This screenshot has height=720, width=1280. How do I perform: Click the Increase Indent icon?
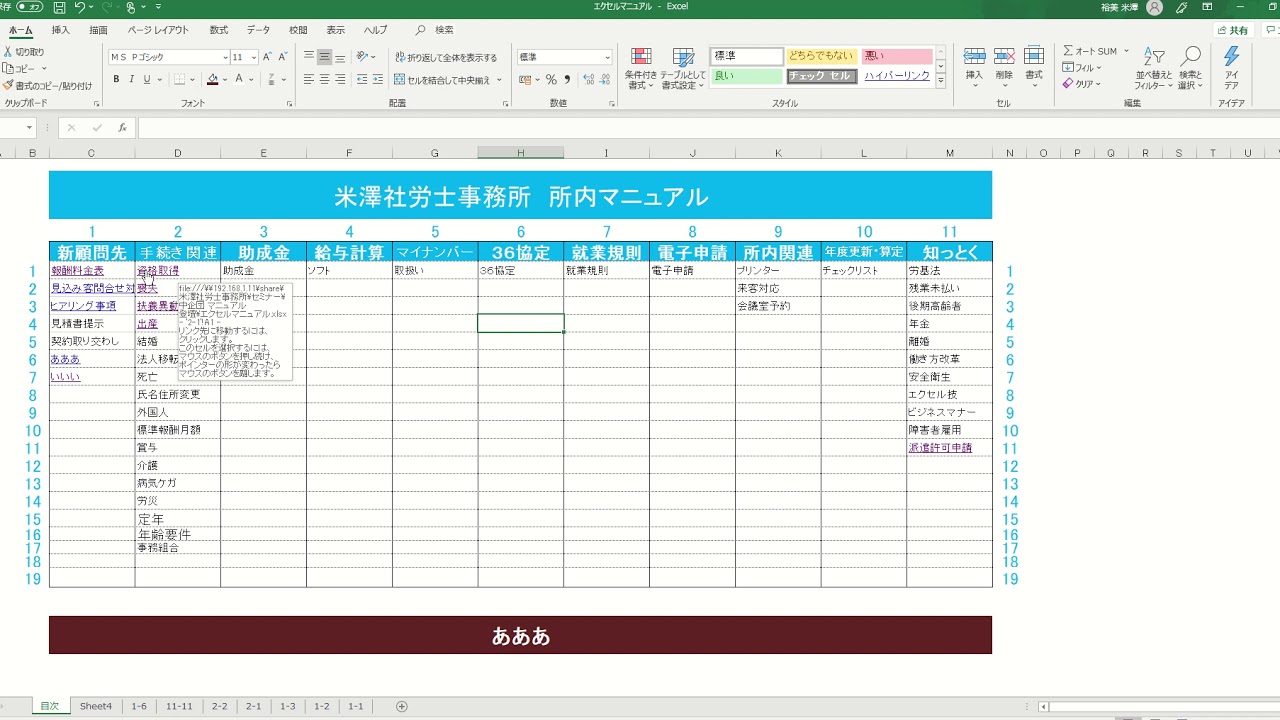coord(377,80)
